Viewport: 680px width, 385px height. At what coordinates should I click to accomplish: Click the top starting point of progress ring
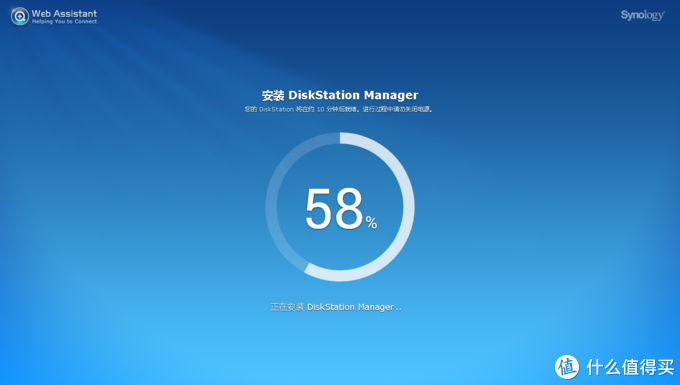[341, 138]
